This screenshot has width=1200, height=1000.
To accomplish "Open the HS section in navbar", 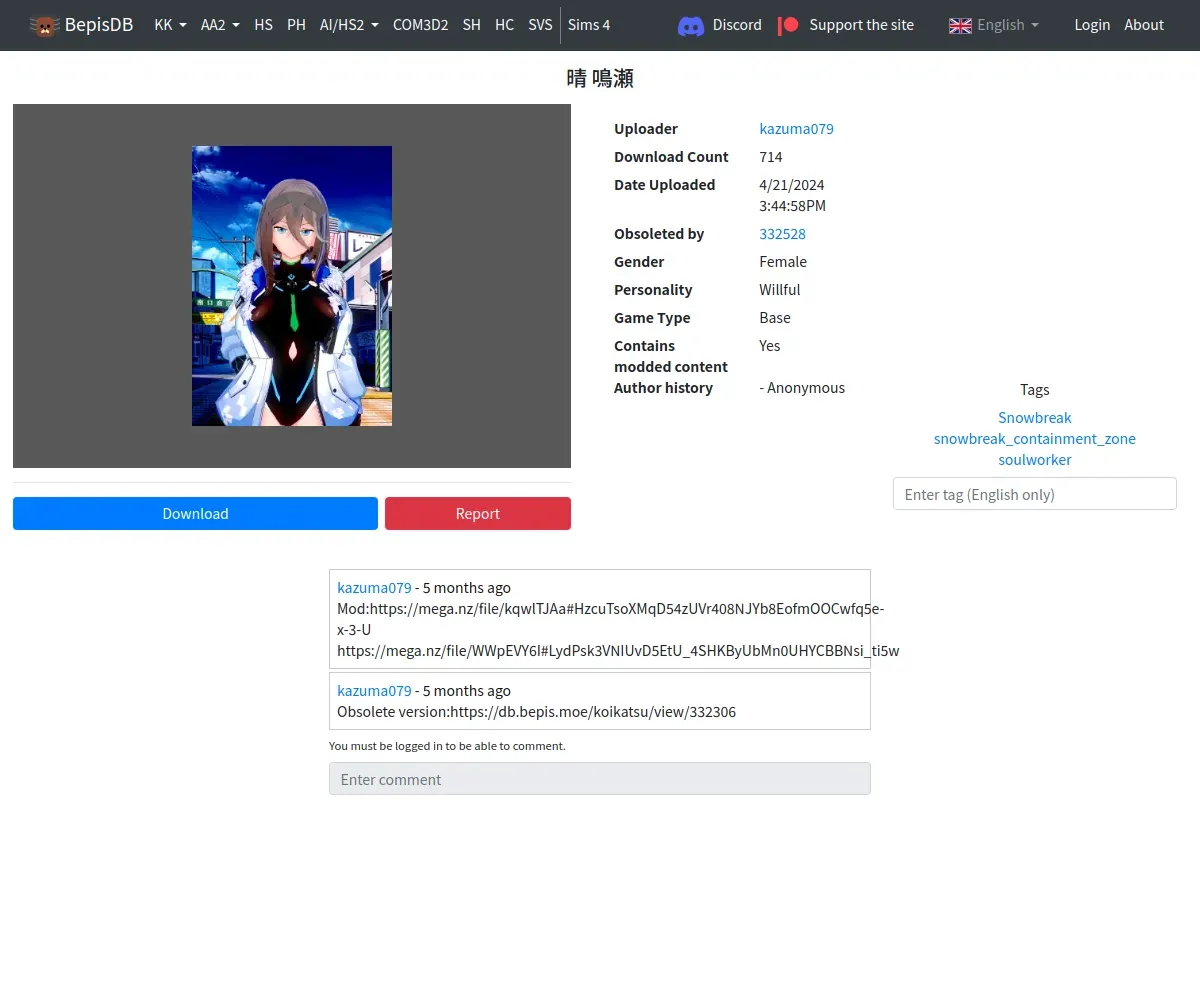I will pos(264,25).
